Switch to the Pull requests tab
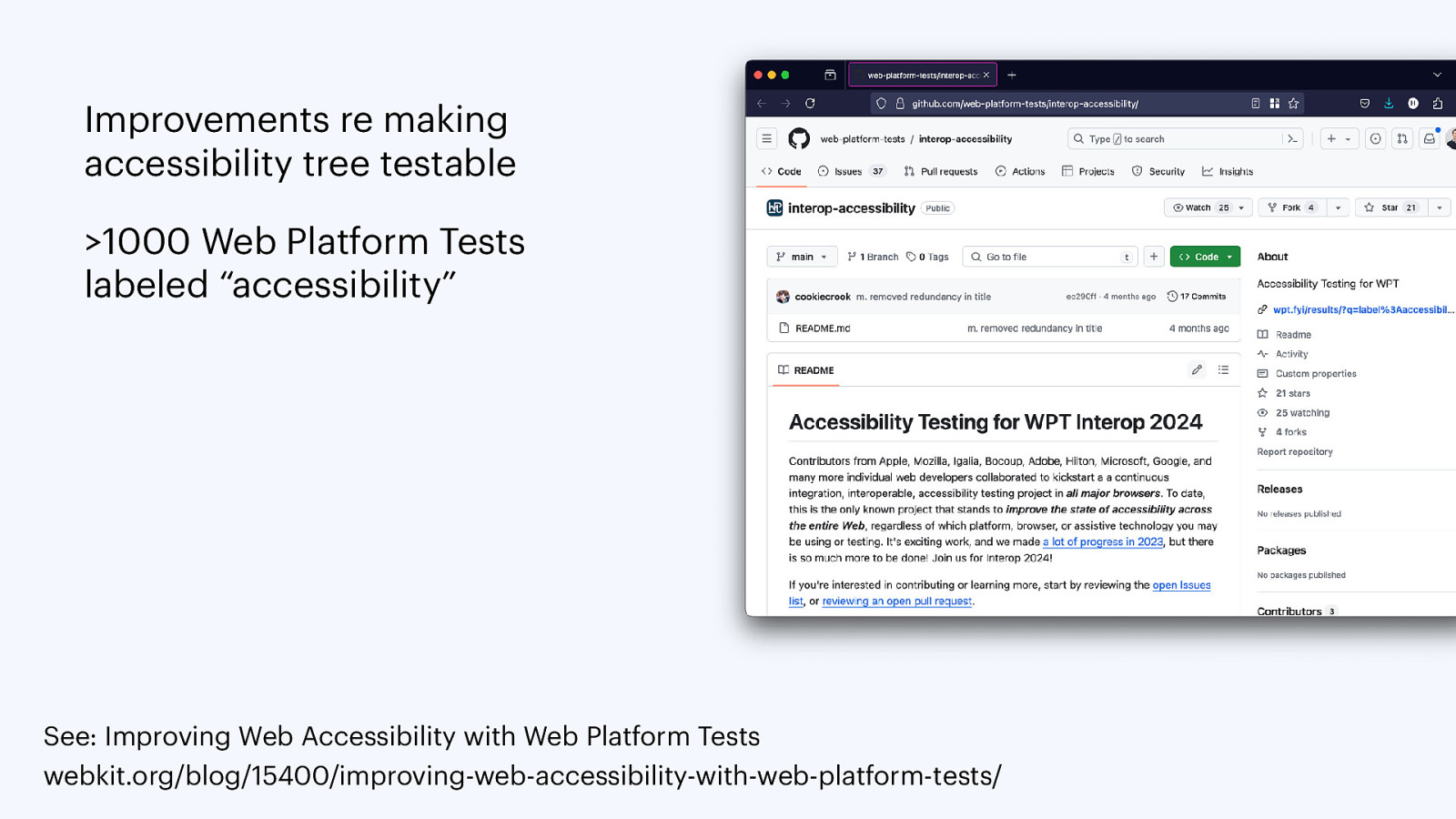The height and width of the screenshot is (819, 1456). pyautogui.click(x=941, y=171)
